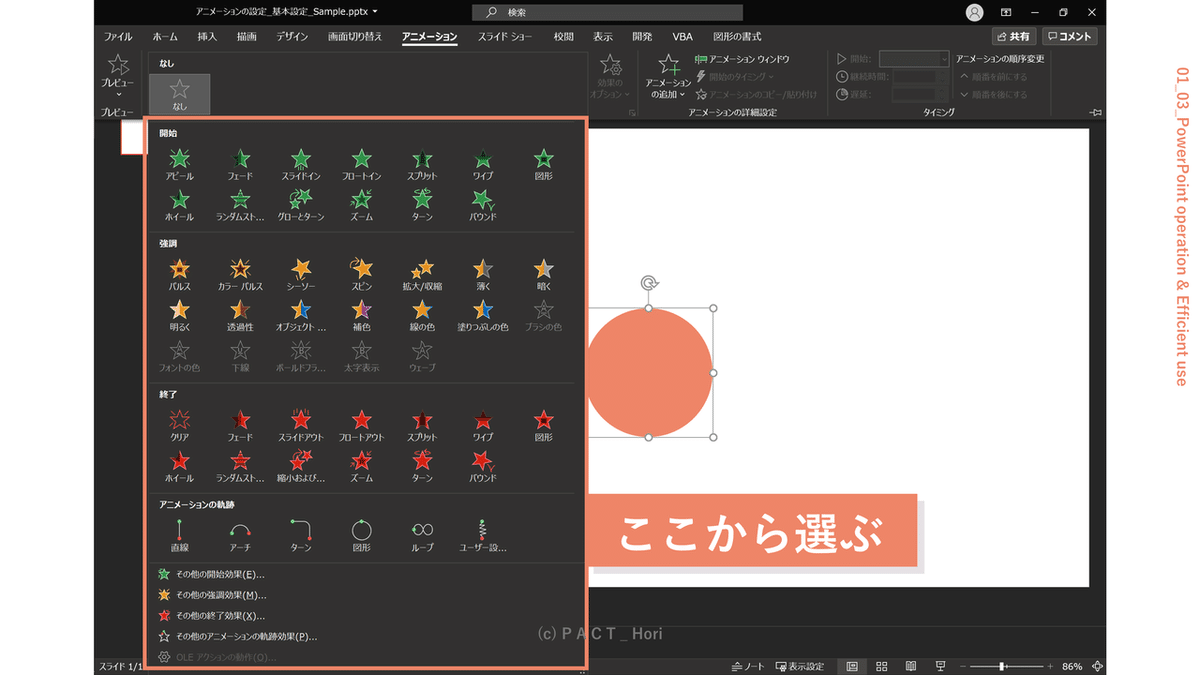Viewport: 1200px width, 675px height.
Task: Click the コメント button
Action: pos(1070,36)
